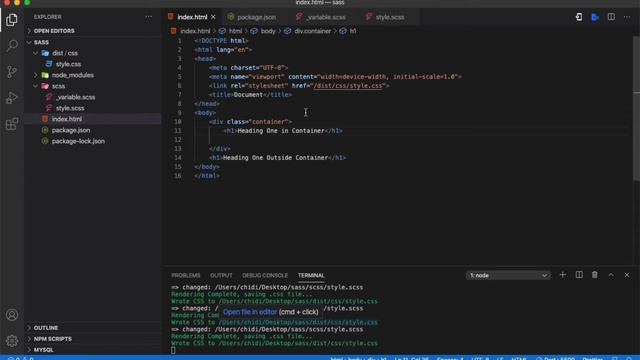The width and height of the screenshot is (640, 360).
Task: Open _variable.scss in the file tree
Action: 93,97
